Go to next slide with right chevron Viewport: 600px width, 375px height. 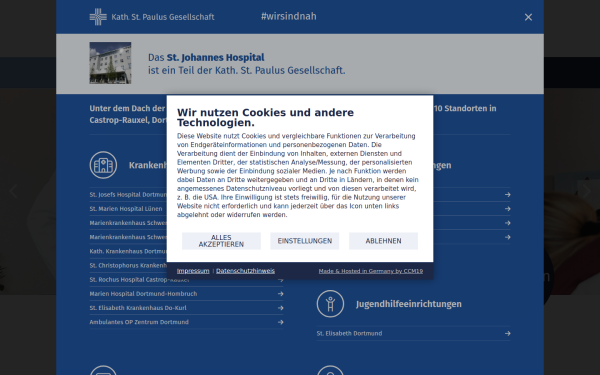(x=586, y=191)
